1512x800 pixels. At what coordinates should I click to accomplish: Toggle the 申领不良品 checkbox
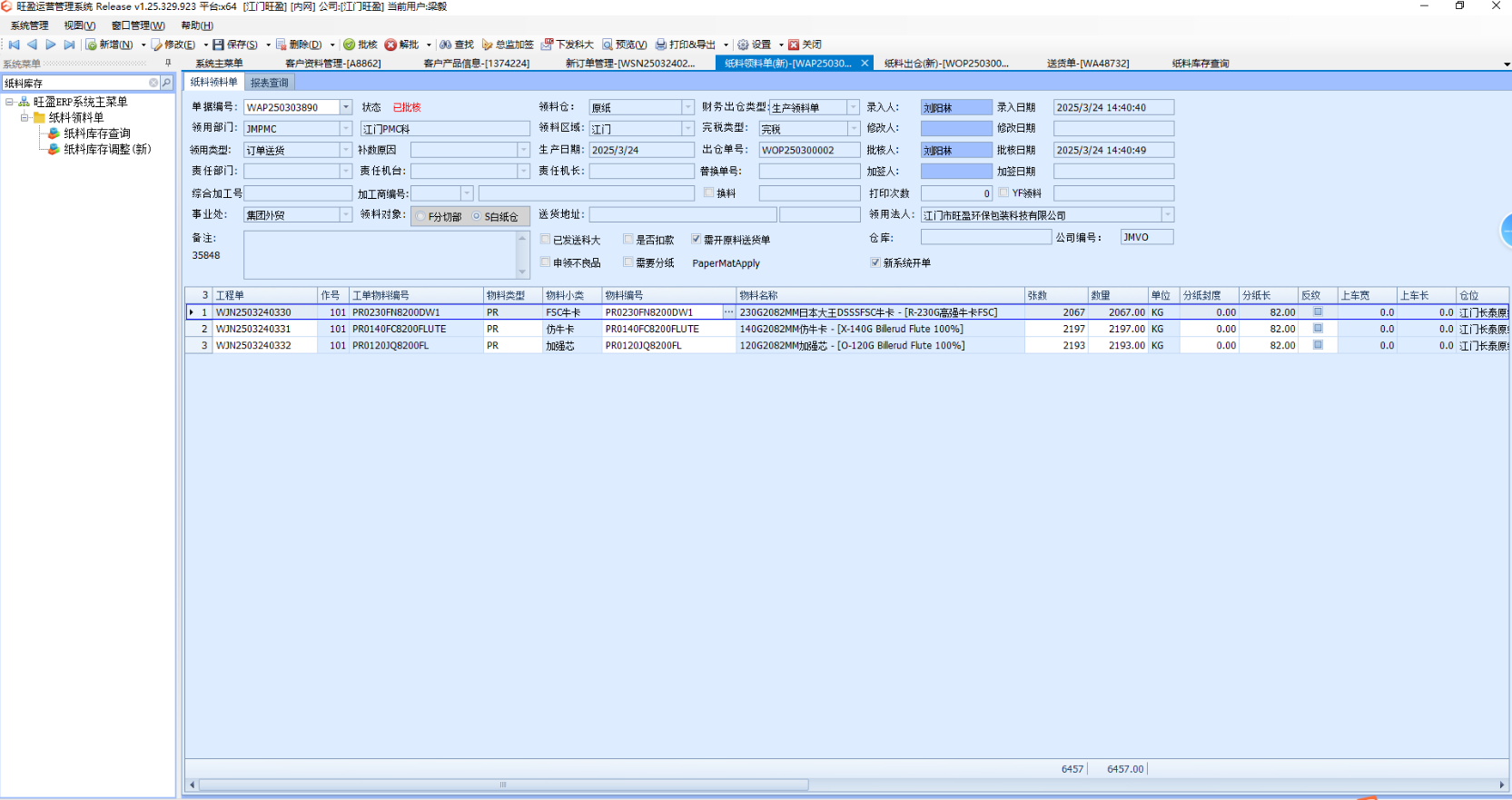pos(545,262)
